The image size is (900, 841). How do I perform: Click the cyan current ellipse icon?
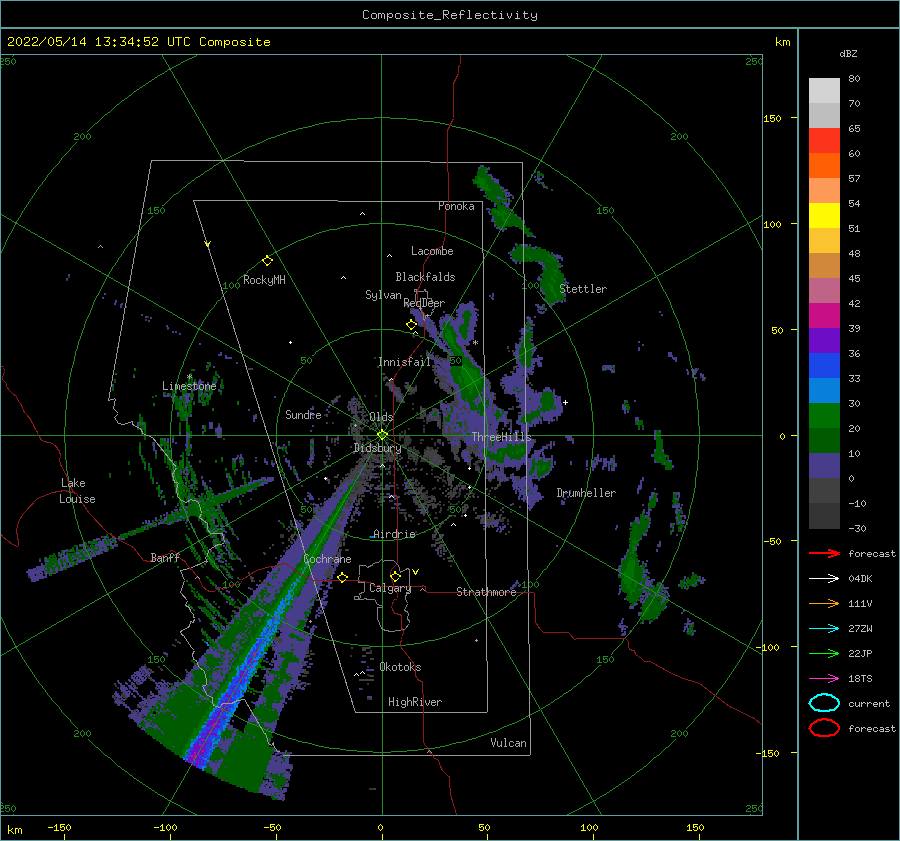coord(824,703)
